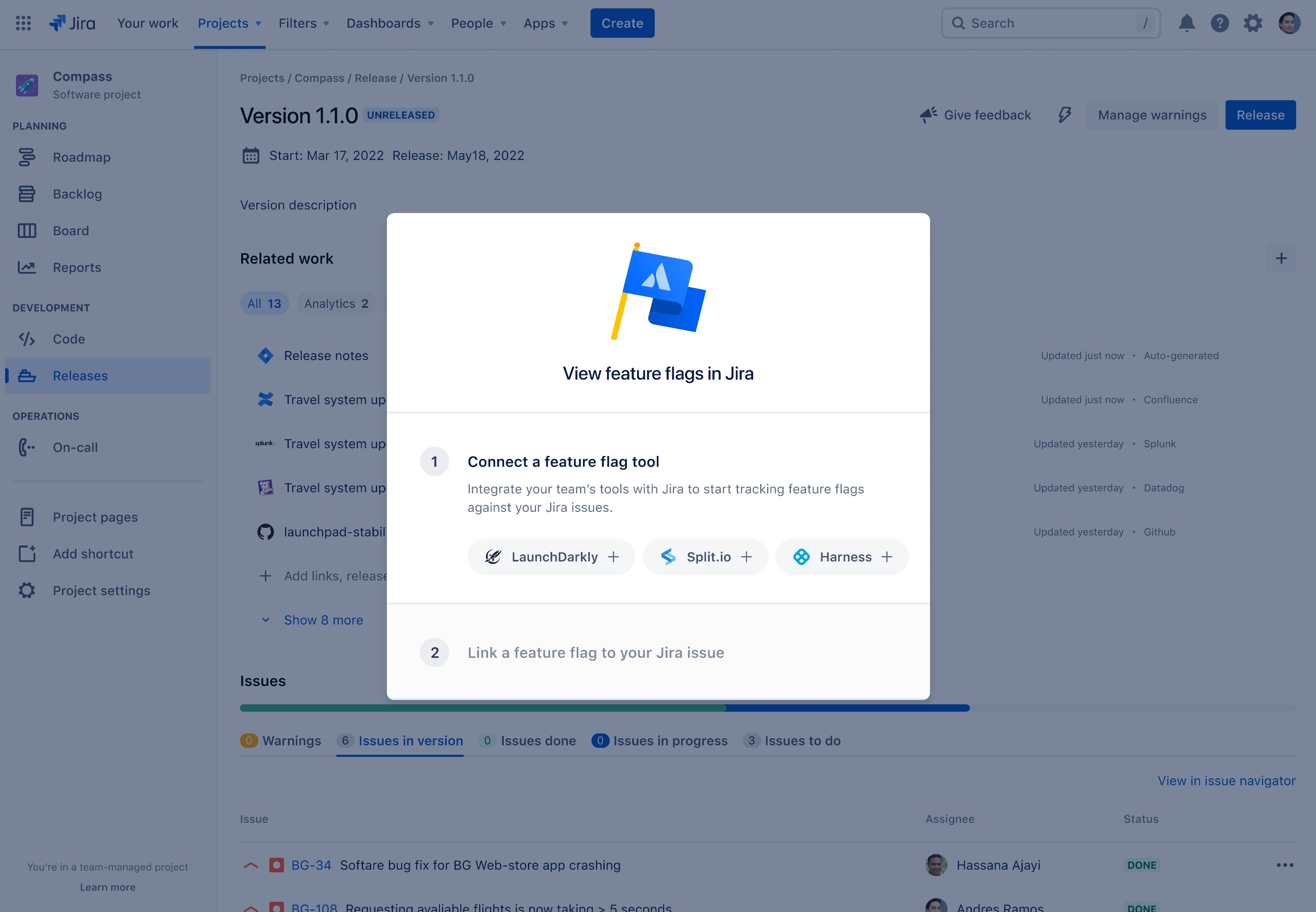The image size is (1316, 912).
Task: Click the On-call icon under Operations
Action: pyautogui.click(x=27, y=446)
